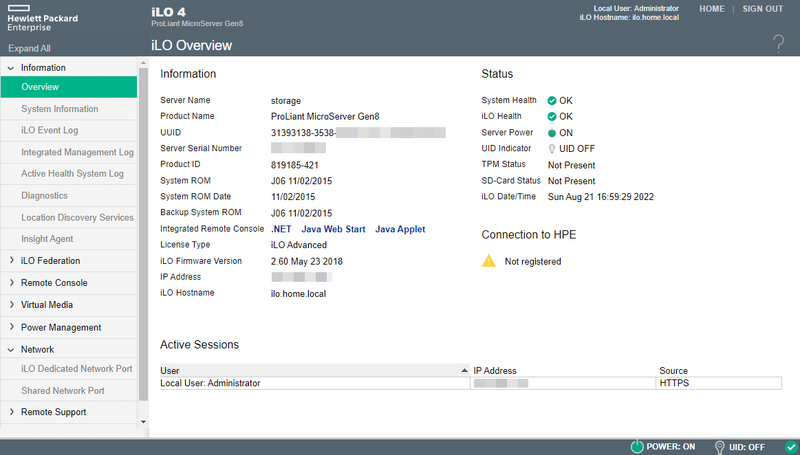Open the Integrated Management Log
The image size is (800, 455).
pyautogui.click(x=69, y=152)
